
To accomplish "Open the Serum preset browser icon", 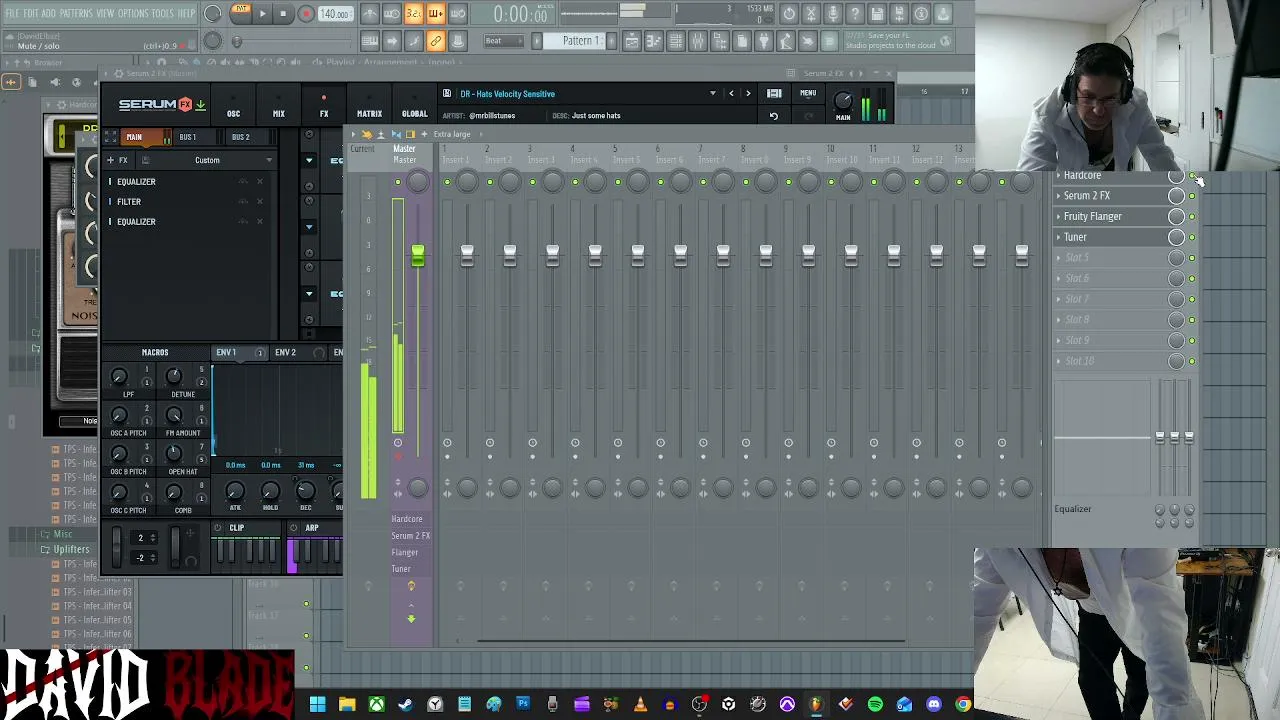I will click(774, 94).
